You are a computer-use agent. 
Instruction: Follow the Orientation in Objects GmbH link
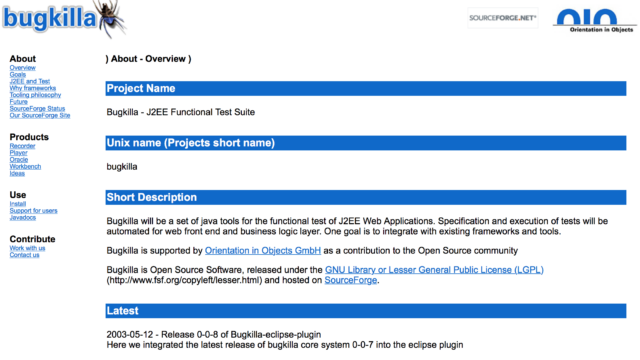263,251
